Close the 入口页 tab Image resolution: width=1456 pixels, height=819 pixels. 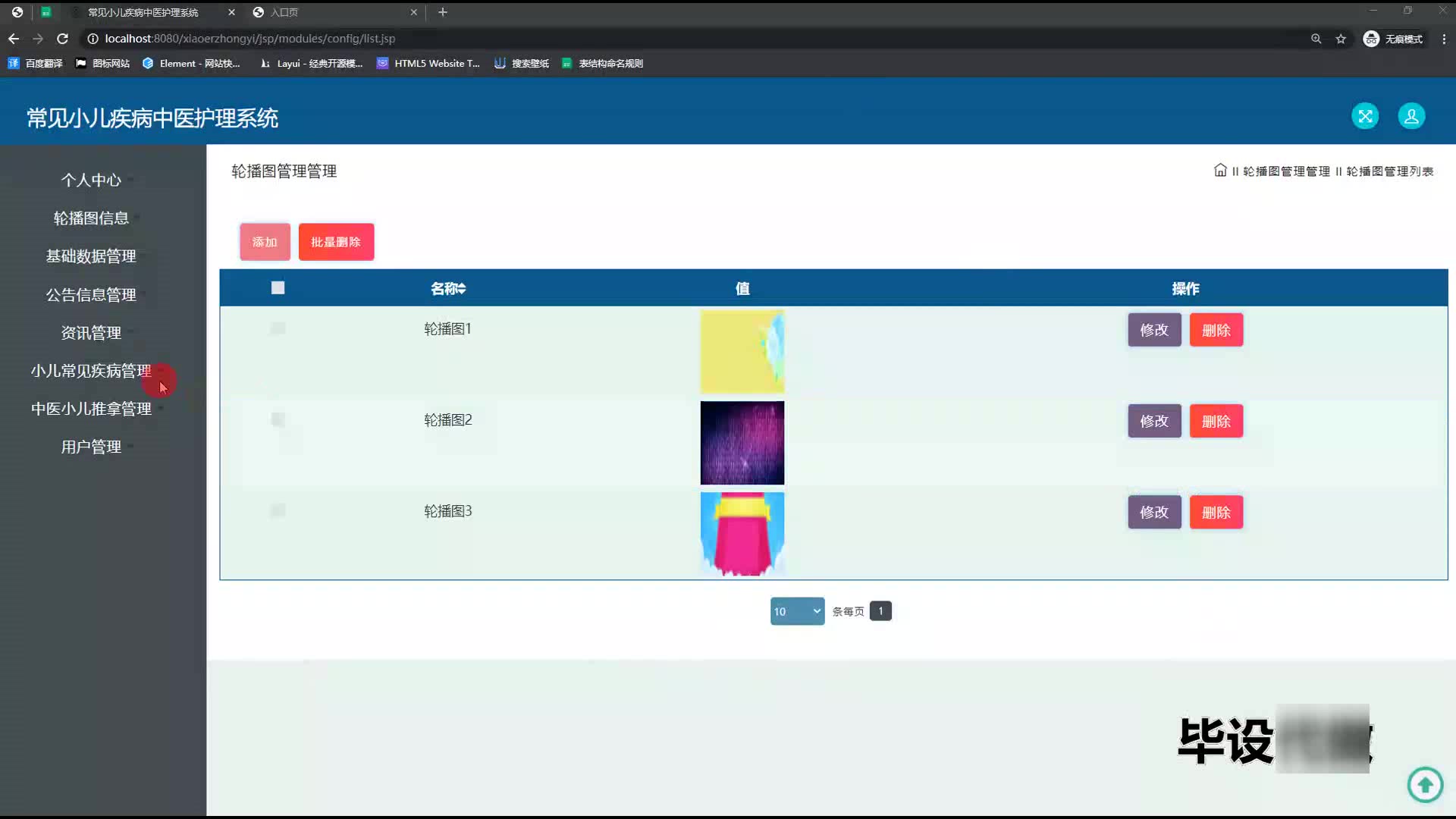pos(413,12)
